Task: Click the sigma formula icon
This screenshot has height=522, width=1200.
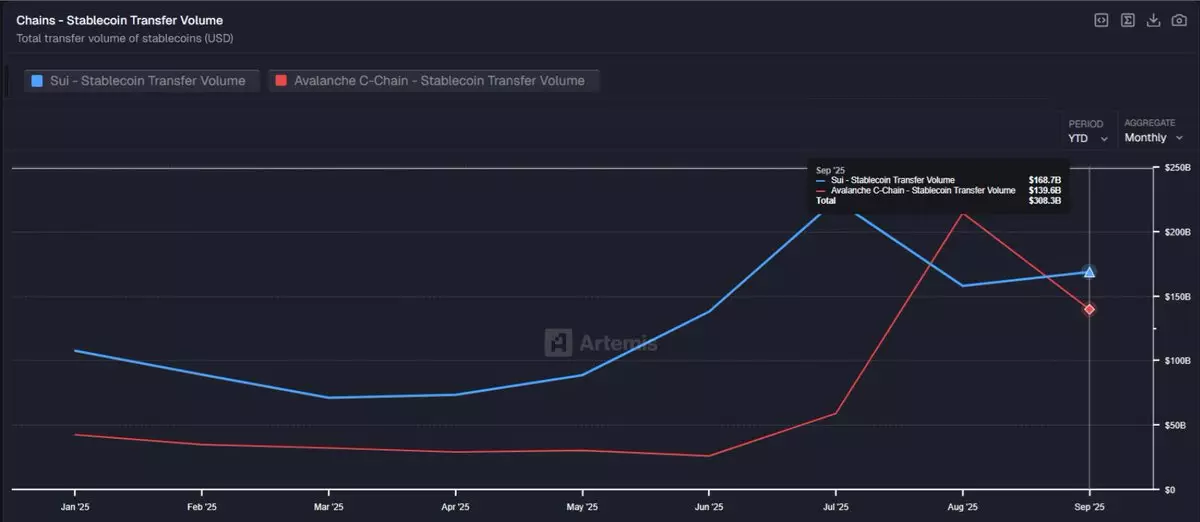Action: [x=1127, y=20]
